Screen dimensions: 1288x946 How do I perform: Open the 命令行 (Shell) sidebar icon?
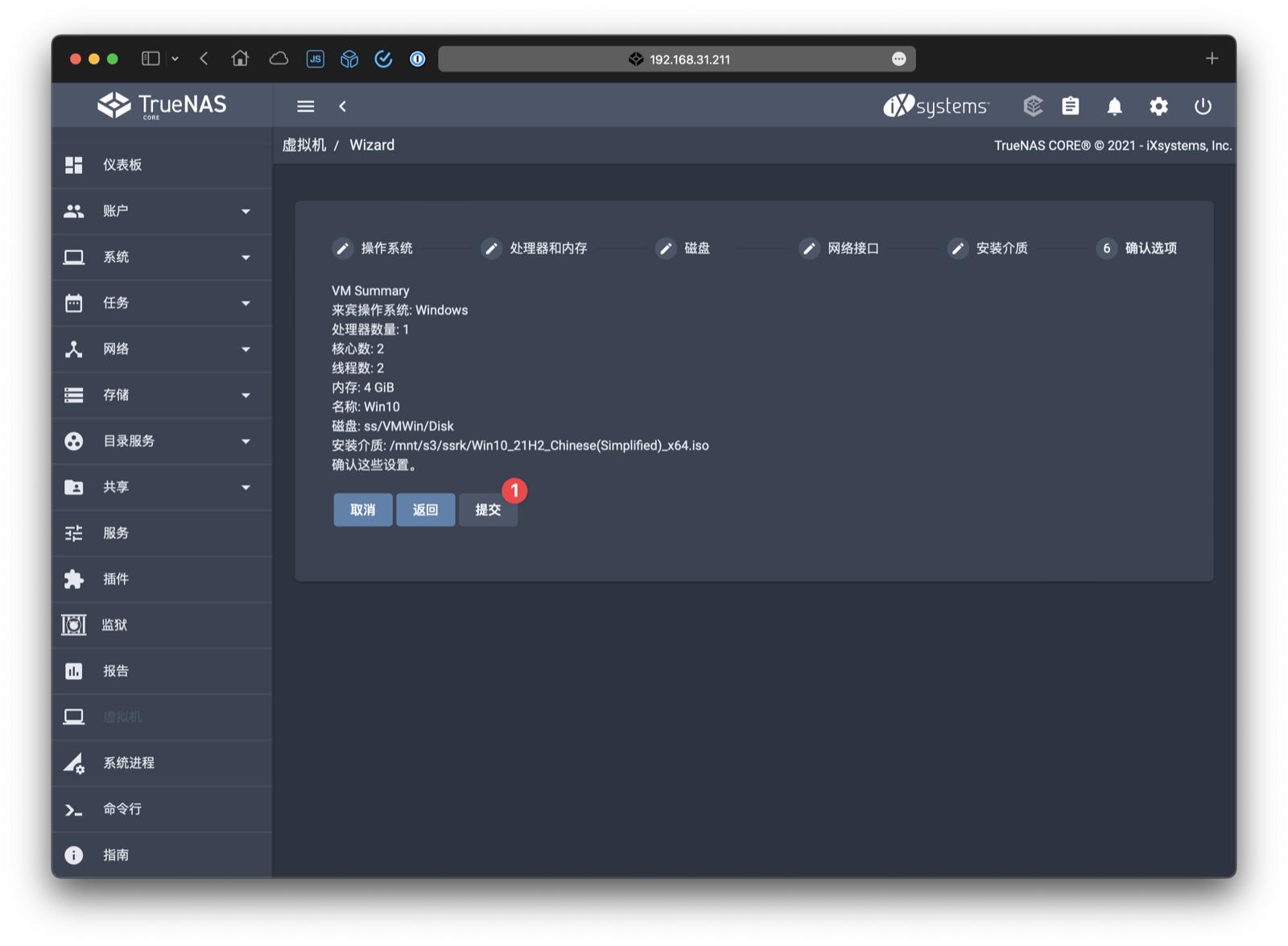[73, 809]
